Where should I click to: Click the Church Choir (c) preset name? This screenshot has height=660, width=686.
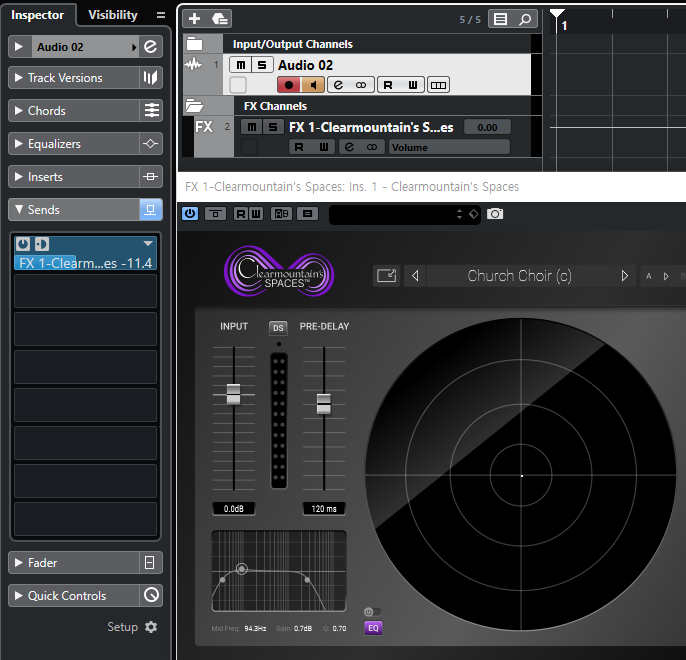(519, 276)
